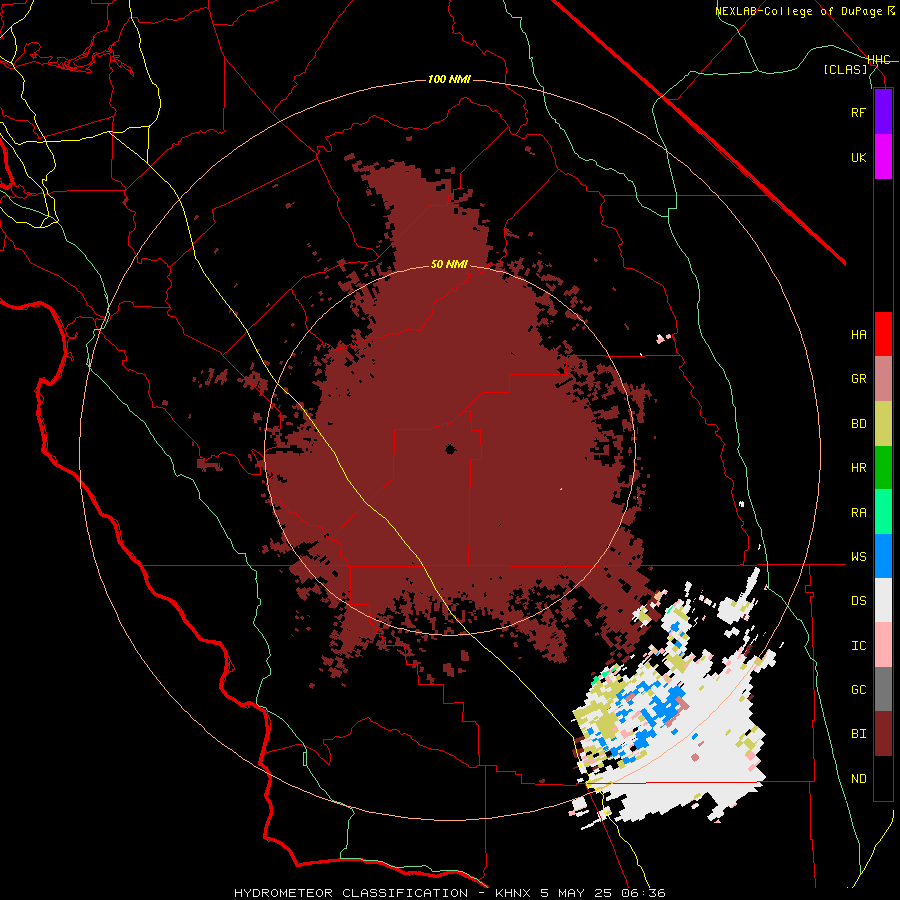Image resolution: width=900 pixels, height=900 pixels.
Task: Click the HHC product code label
Action: (879, 60)
